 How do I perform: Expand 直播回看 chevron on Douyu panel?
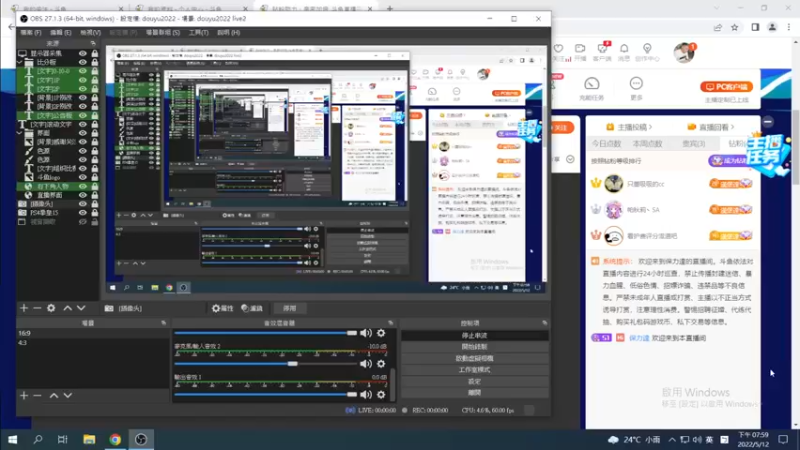point(733,127)
